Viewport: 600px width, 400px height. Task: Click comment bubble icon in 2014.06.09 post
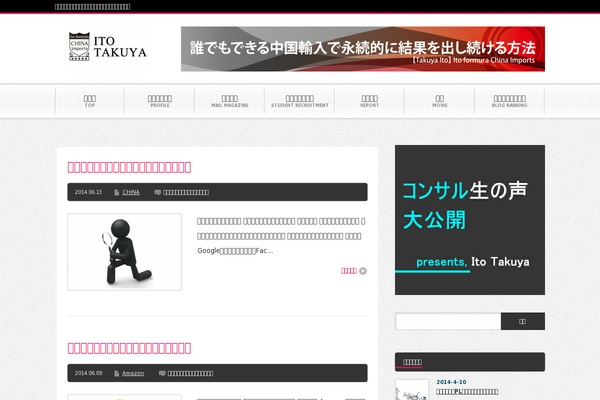point(162,373)
